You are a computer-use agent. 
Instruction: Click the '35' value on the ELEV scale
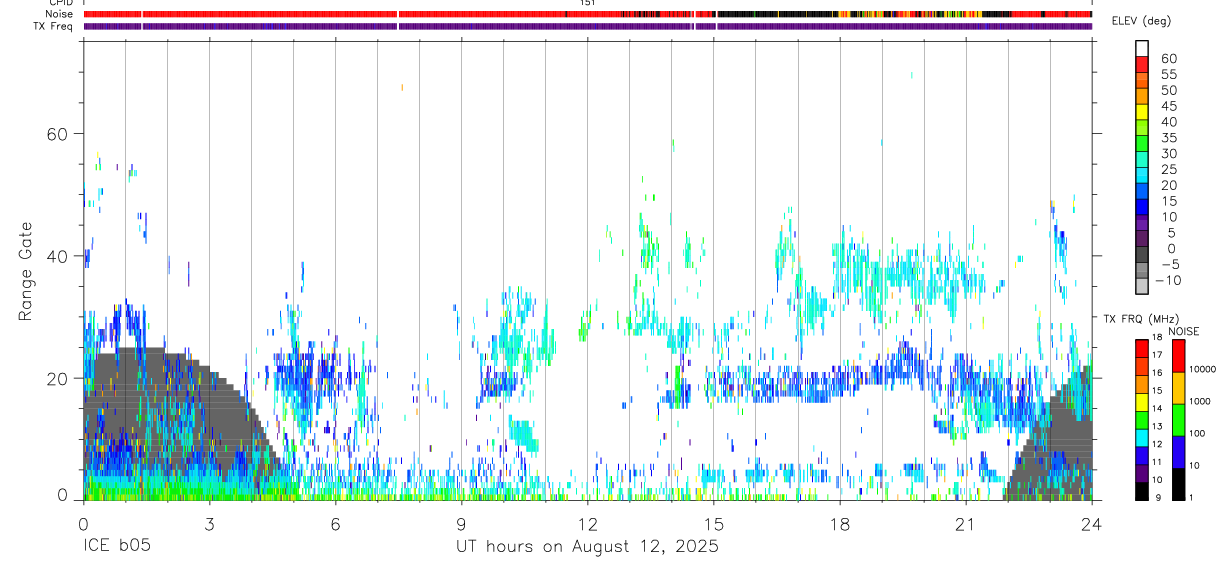click(x=1168, y=138)
